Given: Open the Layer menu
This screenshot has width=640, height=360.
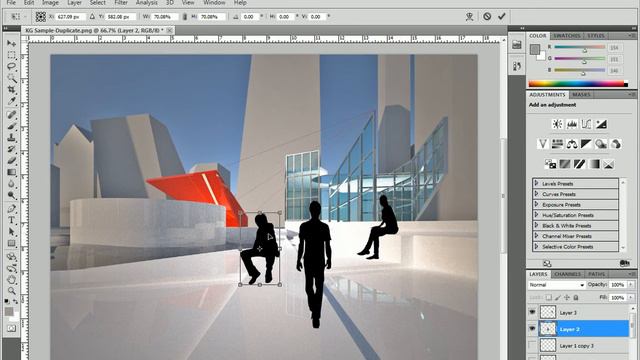Looking at the screenshot, I should (x=74, y=3).
